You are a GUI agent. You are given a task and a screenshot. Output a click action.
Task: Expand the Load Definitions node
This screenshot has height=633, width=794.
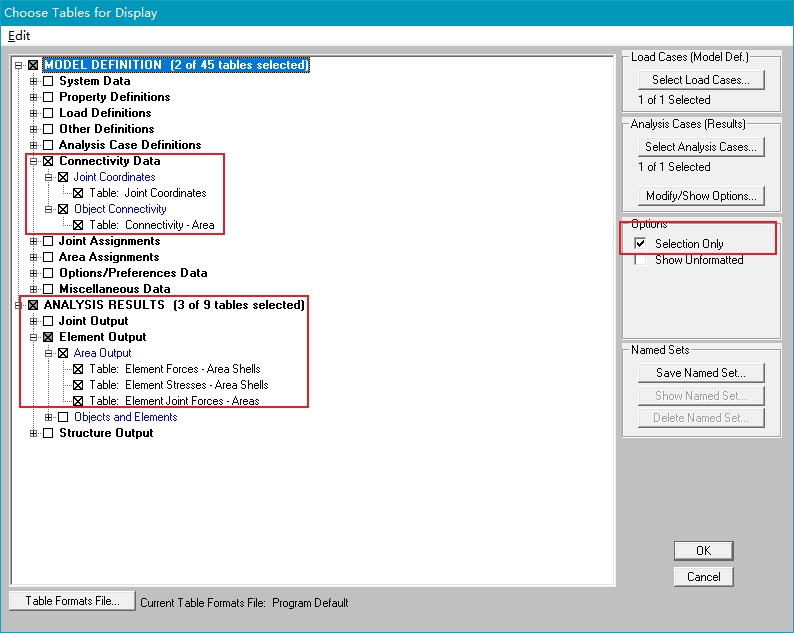[x=33, y=113]
